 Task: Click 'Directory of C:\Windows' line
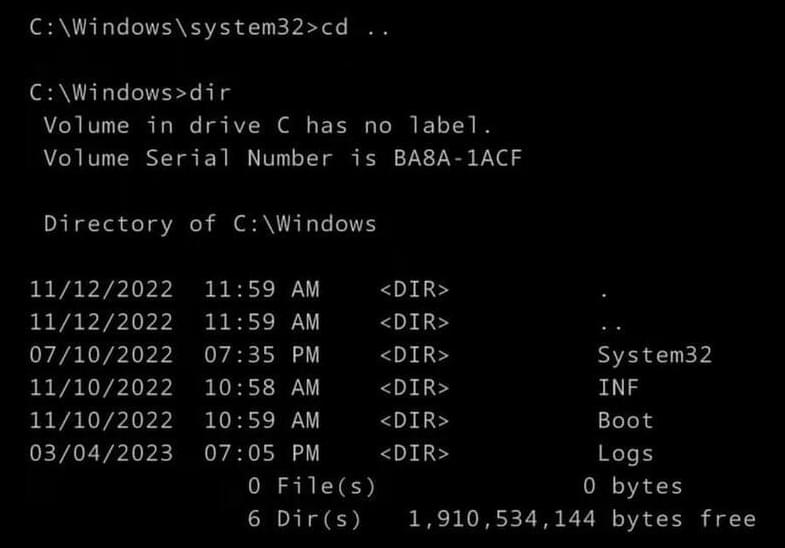[210, 223]
